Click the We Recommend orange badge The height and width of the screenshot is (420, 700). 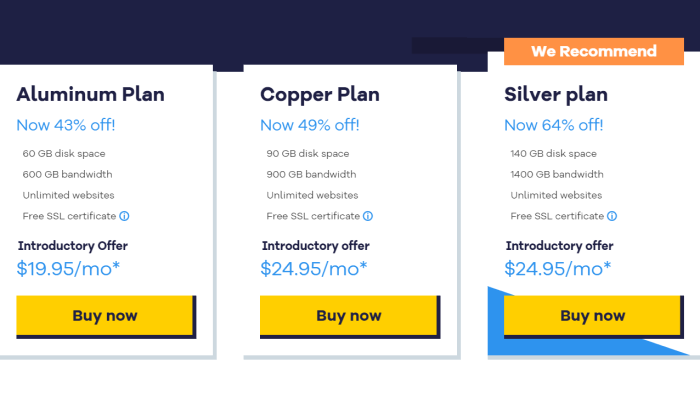(594, 51)
